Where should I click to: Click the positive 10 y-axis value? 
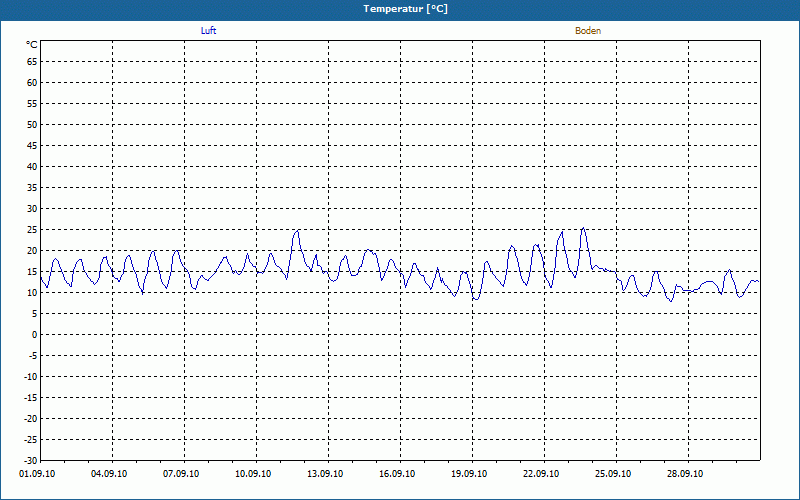coord(32,292)
